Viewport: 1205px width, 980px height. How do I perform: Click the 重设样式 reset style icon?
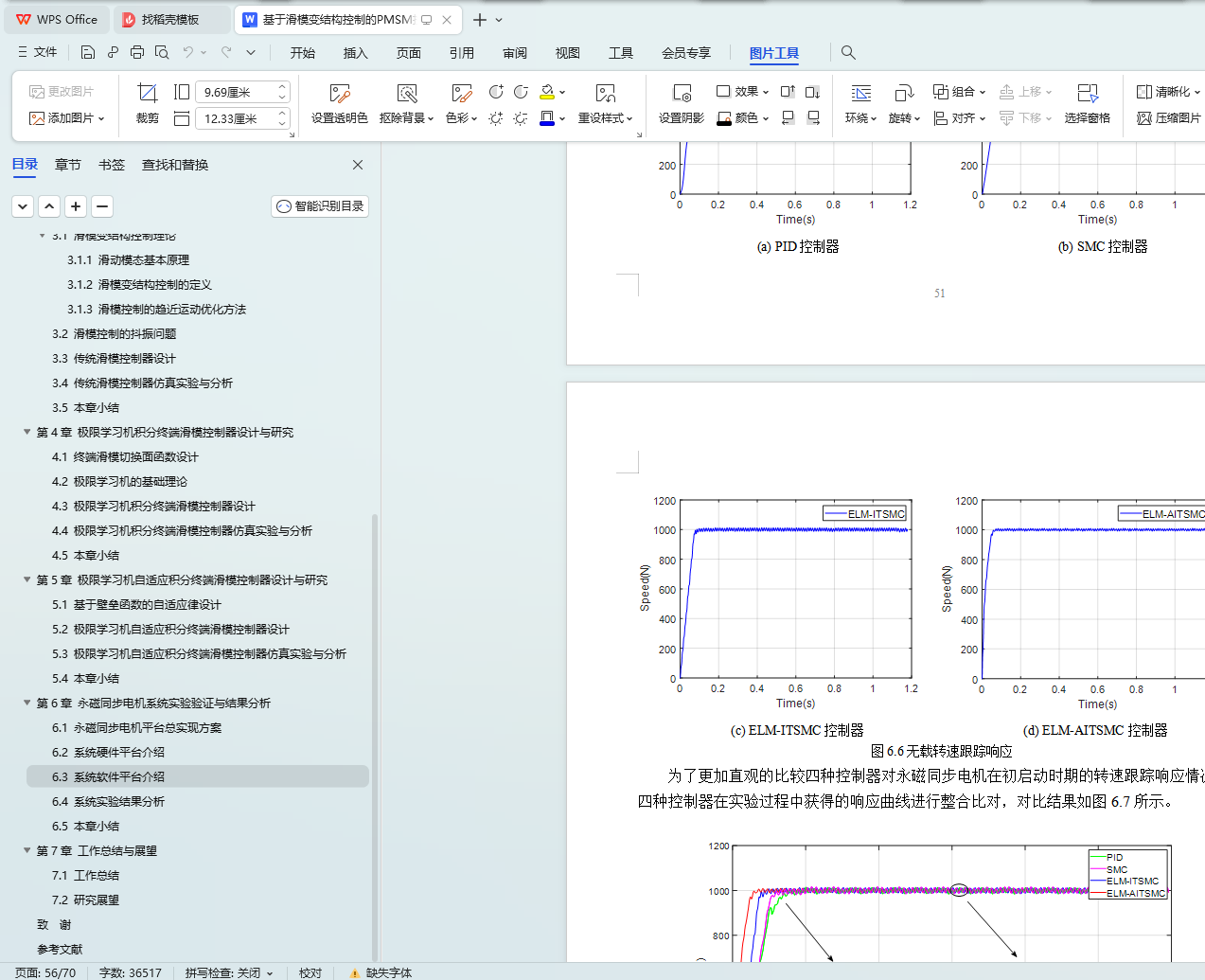click(x=606, y=93)
